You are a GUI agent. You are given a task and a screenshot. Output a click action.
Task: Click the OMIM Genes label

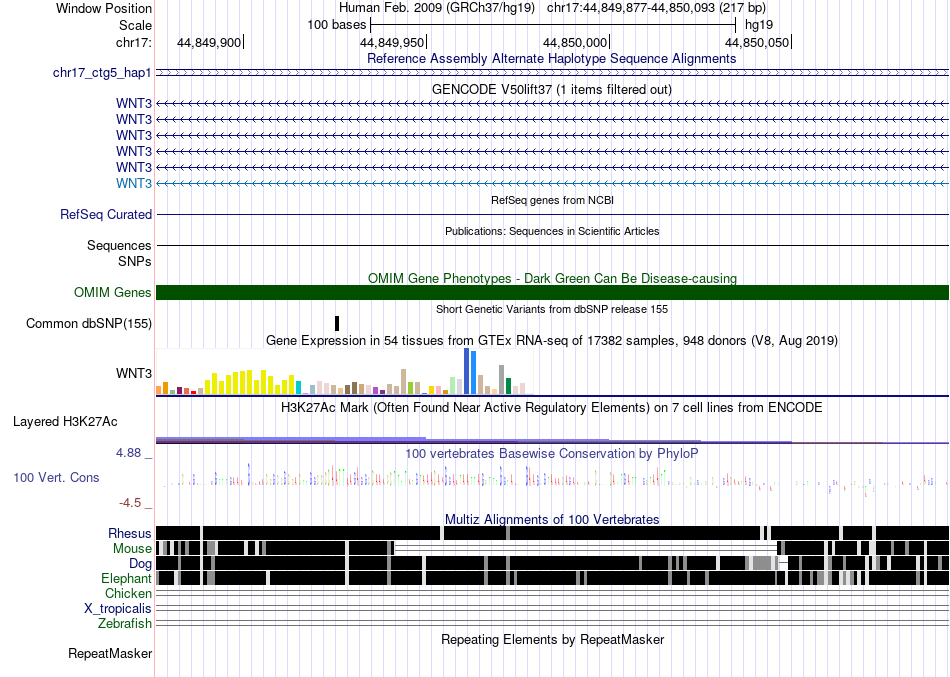pyautogui.click(x=113, y=293)
